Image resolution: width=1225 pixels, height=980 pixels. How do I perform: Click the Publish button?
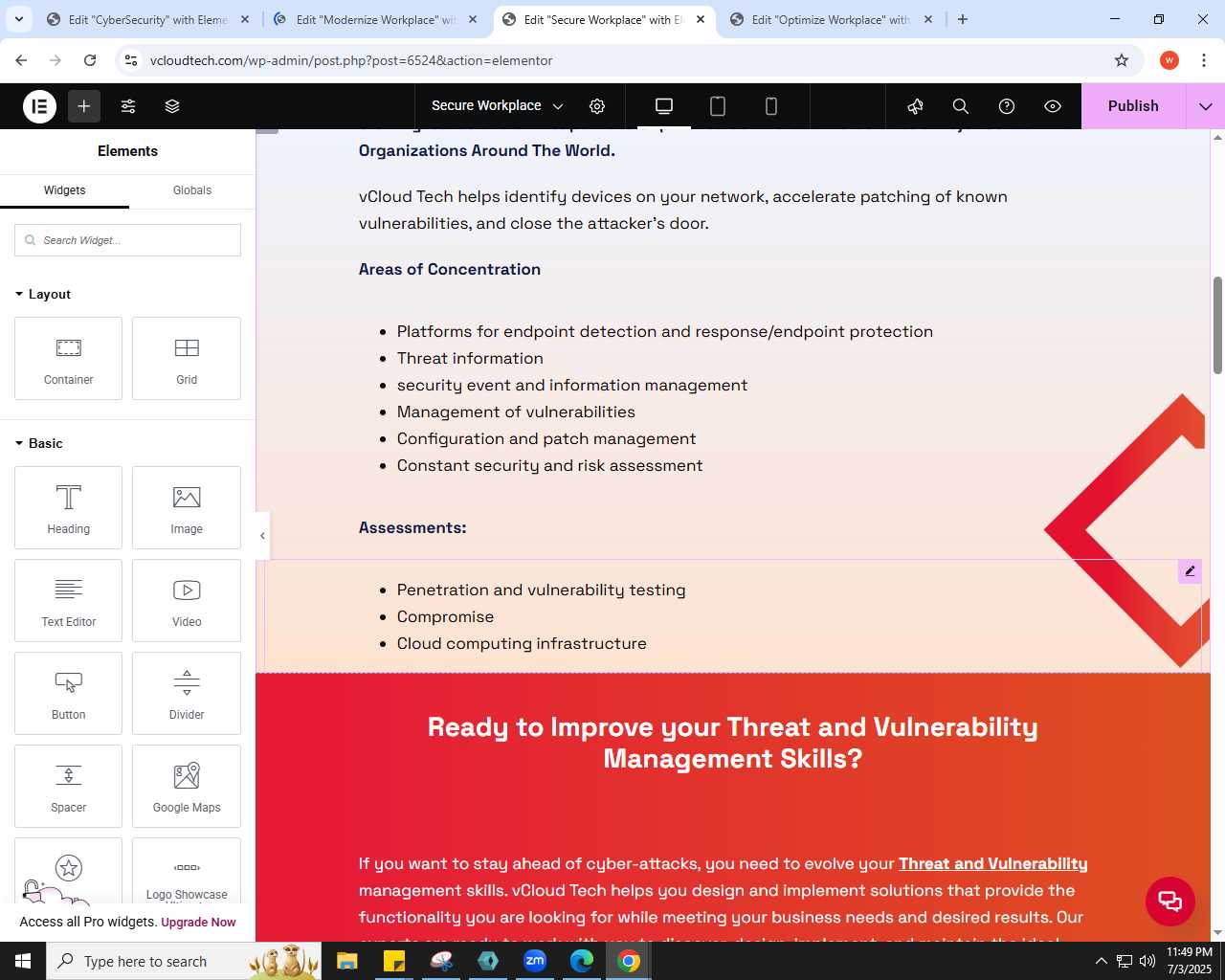[1133, 106]
